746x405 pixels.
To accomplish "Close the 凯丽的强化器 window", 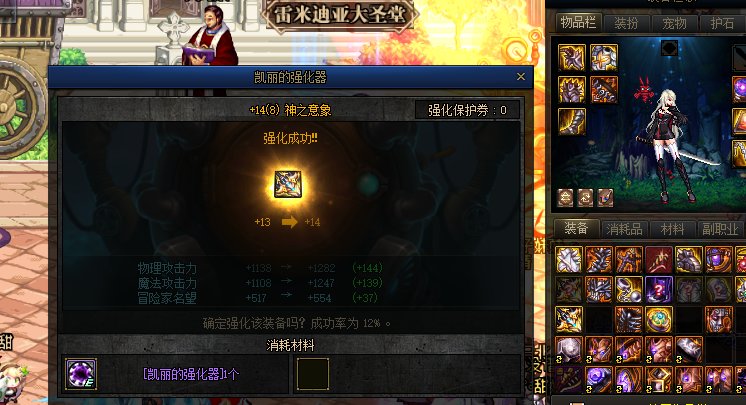I will pos(521,77).
